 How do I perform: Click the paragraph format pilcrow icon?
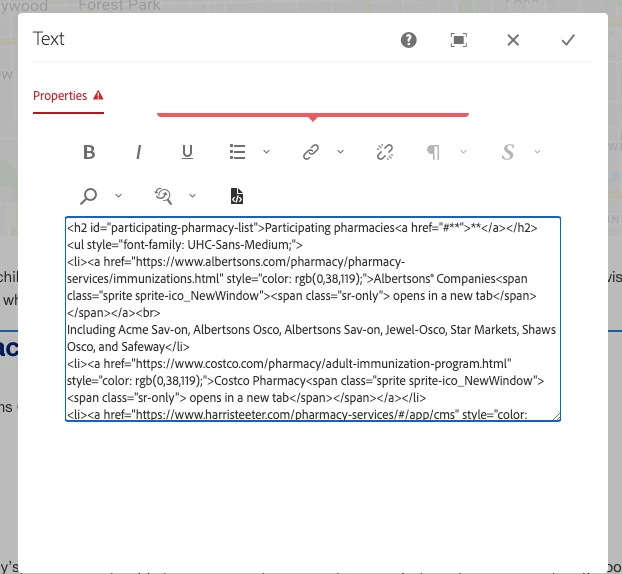pos(433,152)
